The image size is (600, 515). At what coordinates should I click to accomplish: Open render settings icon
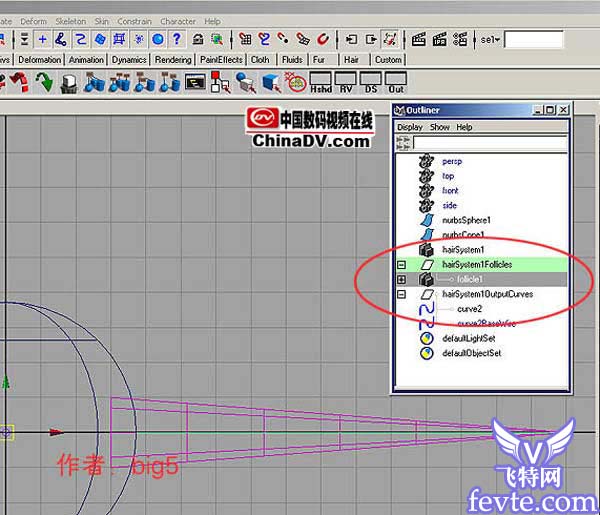460,39
